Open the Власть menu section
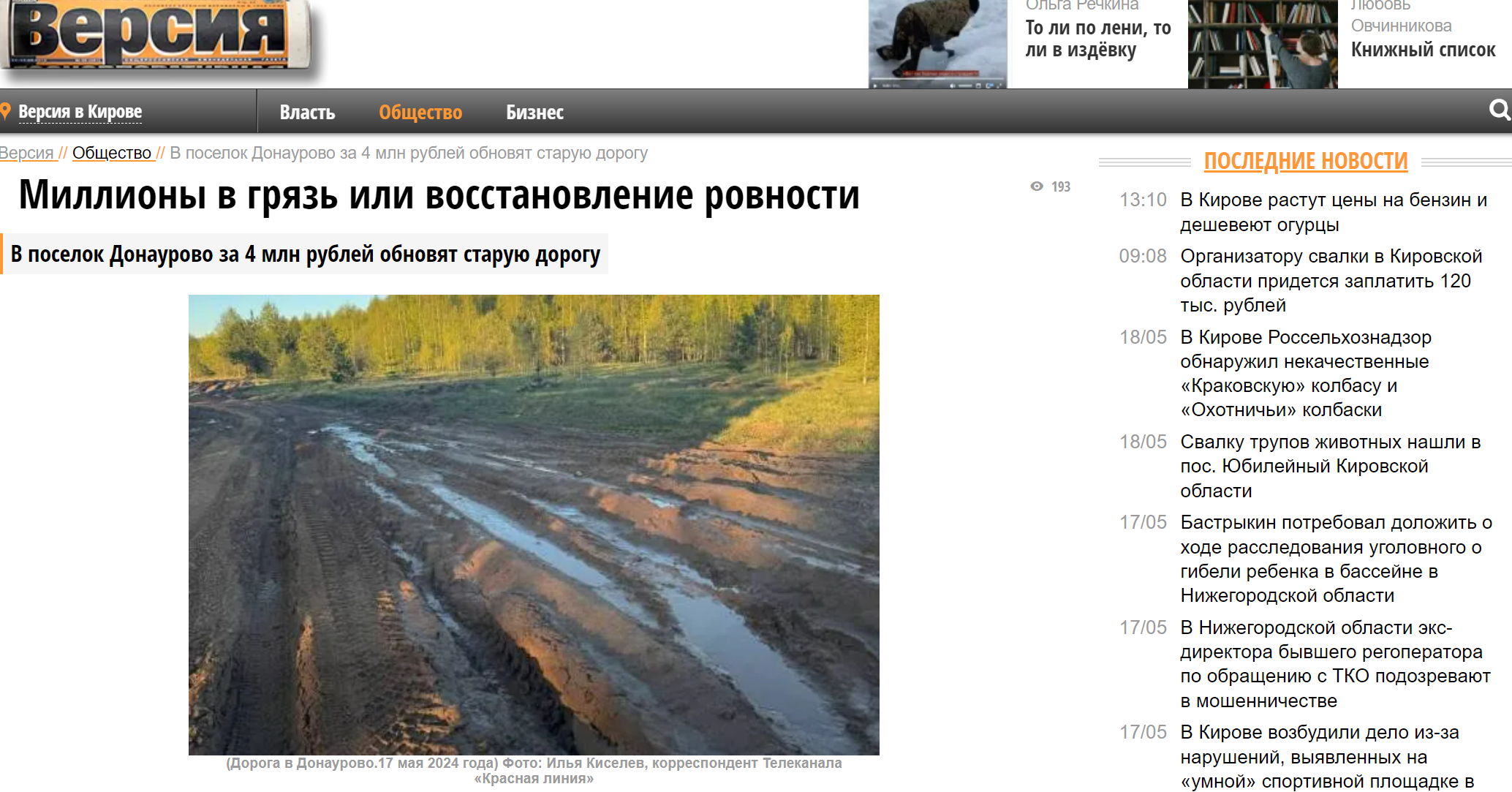Viewport: 1512px width, 792px height. 307,113
